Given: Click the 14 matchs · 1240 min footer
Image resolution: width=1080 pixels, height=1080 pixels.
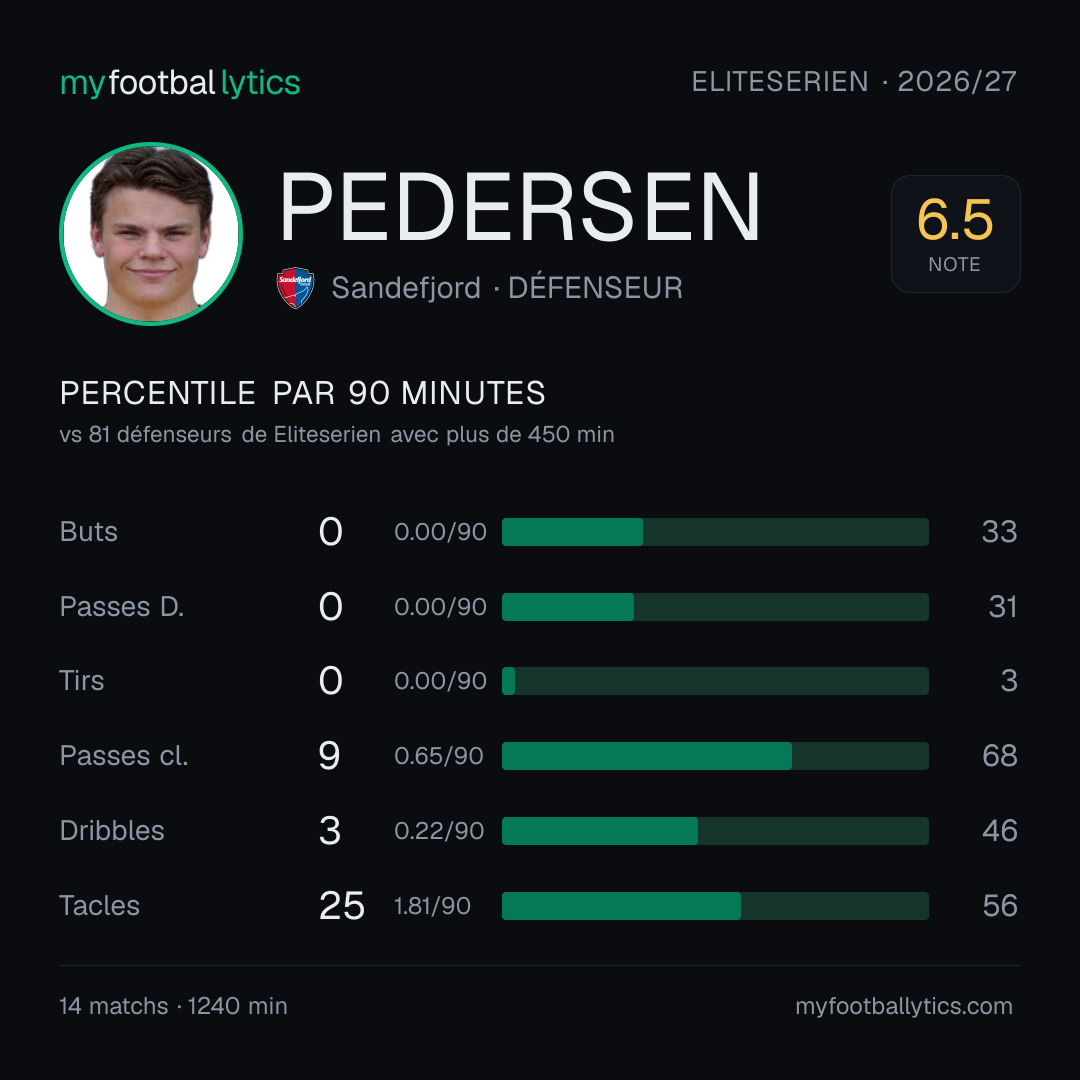Looking at the screenshot, I should tap(174, 1006).
